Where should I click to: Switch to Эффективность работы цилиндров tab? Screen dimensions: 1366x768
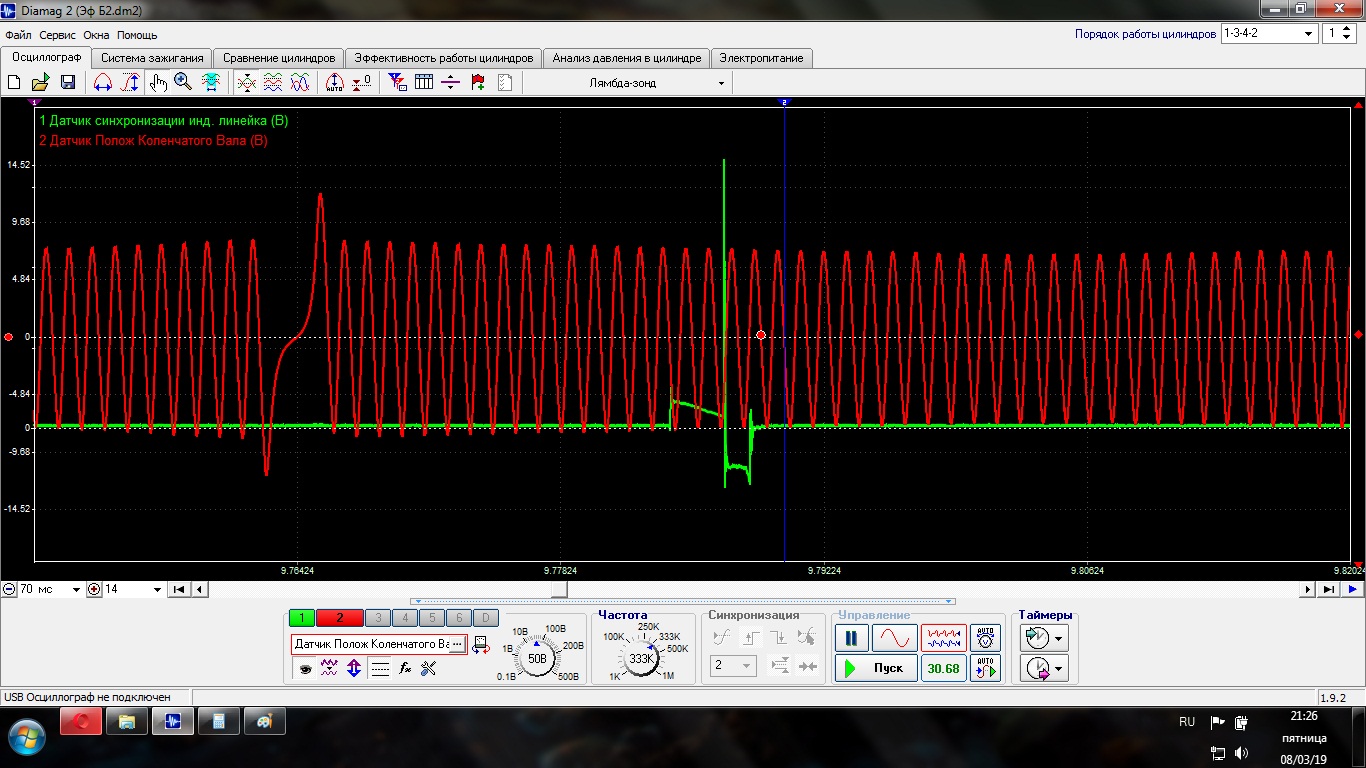[444, 58]
